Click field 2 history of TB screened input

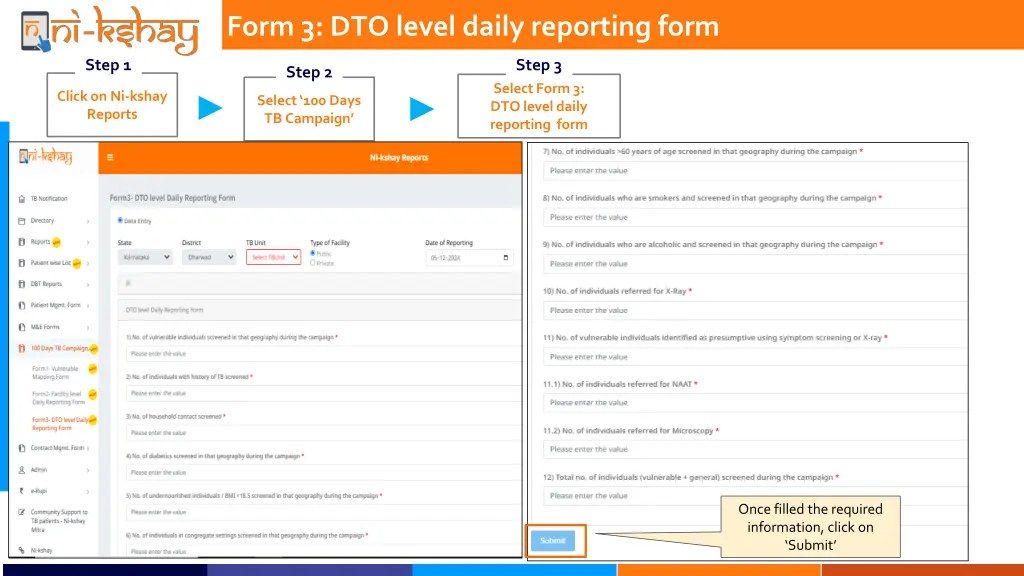(323, 394)
